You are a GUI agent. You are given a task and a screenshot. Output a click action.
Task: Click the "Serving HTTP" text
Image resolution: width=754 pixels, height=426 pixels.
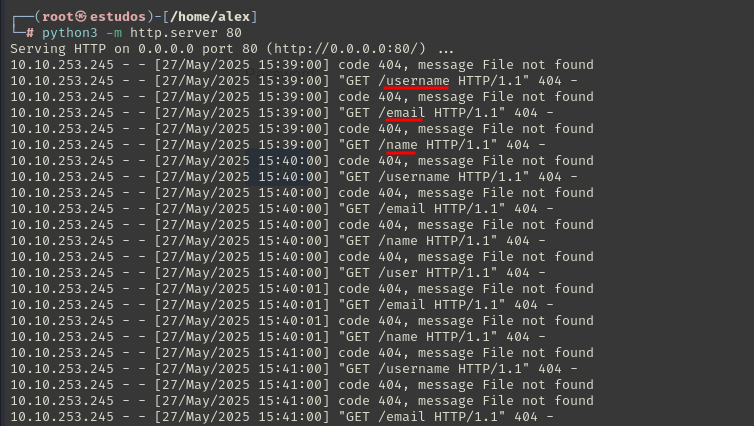pos(58,49)
